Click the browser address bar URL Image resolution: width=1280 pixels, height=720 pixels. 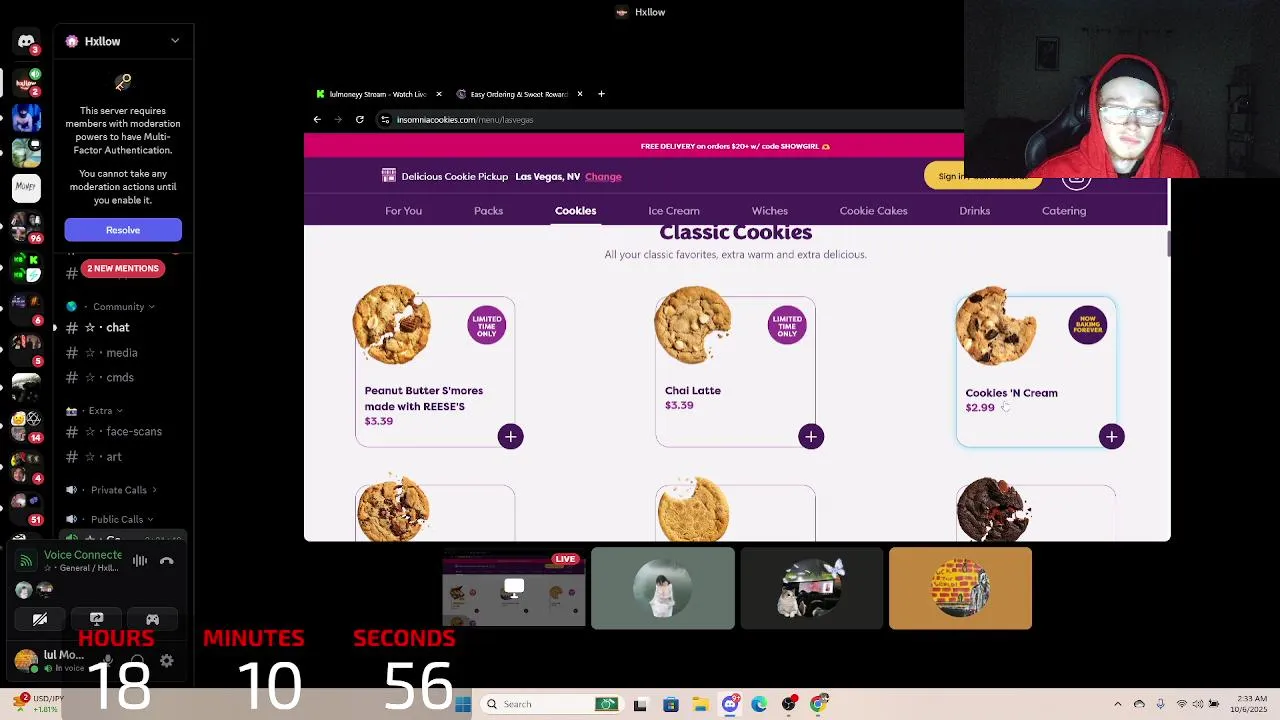[465, 120]
